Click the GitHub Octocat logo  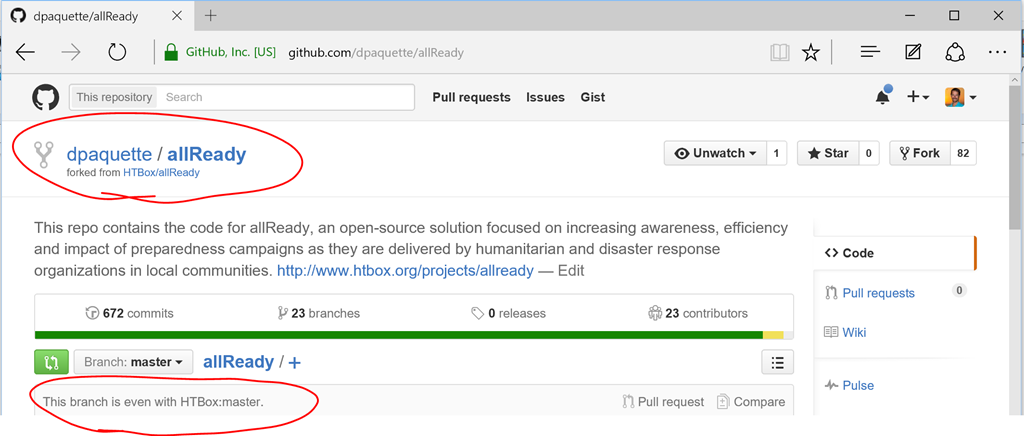pyautogui.click(x=46, y=97)
